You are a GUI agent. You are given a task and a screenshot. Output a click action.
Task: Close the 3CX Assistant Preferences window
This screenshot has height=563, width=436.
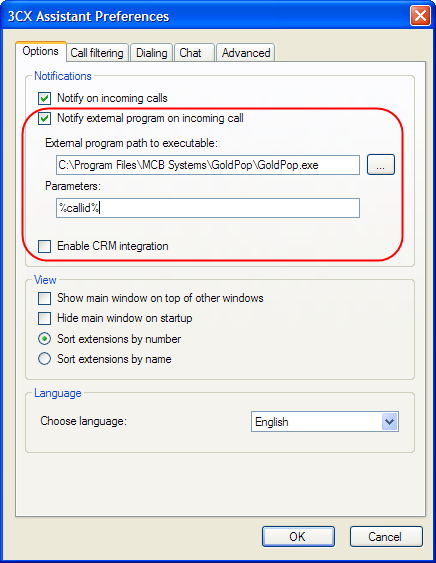pos(420,16)
